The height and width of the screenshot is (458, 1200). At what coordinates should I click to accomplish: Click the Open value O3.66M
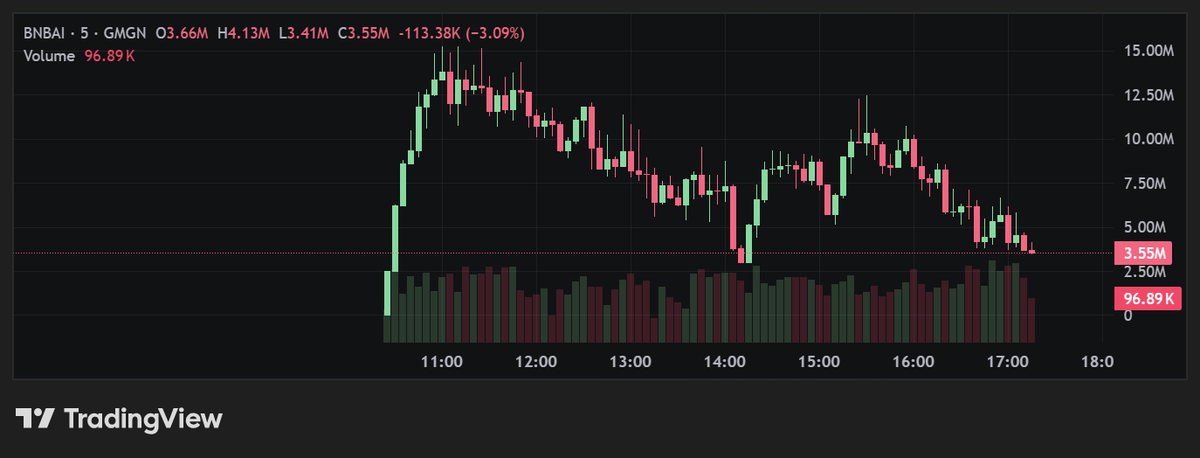tap(182, 34)
